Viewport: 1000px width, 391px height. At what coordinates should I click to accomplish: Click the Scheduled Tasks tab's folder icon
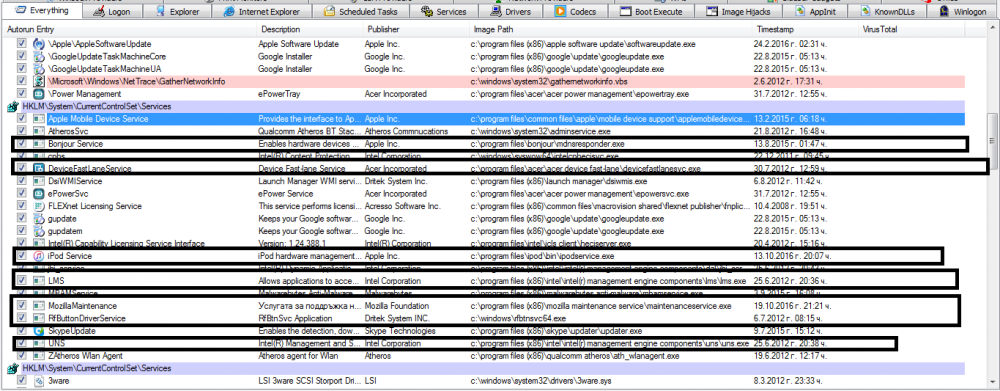click(x=329, y=11)
